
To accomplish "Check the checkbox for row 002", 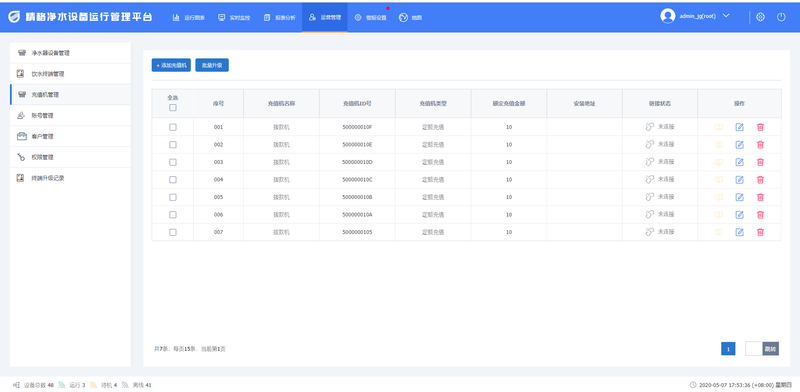I will click(173, 145).
